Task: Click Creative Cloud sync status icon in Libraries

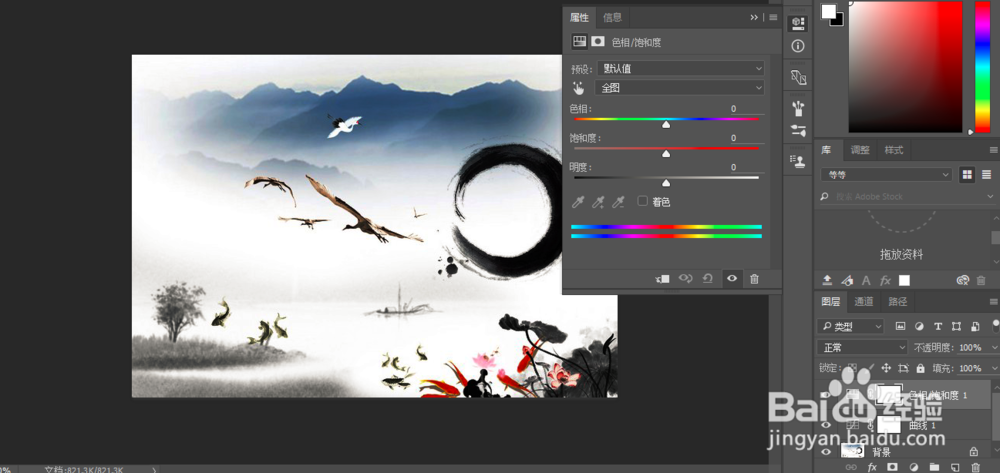Action: pos(963,280)
